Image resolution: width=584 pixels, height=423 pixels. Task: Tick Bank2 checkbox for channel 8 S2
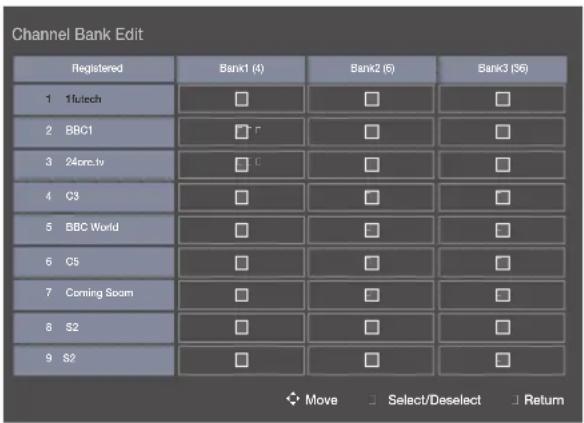372,328
